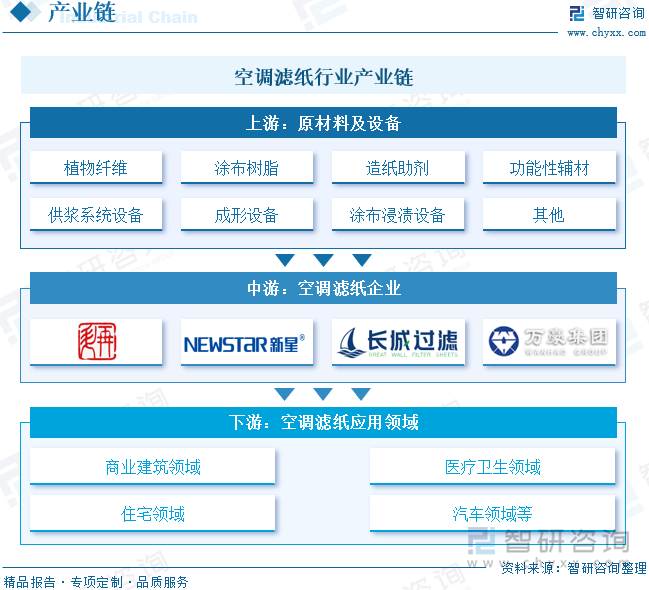Select the 汽车领域等 box
Viewport: 649px width, 590px height.
click(493, 513)
